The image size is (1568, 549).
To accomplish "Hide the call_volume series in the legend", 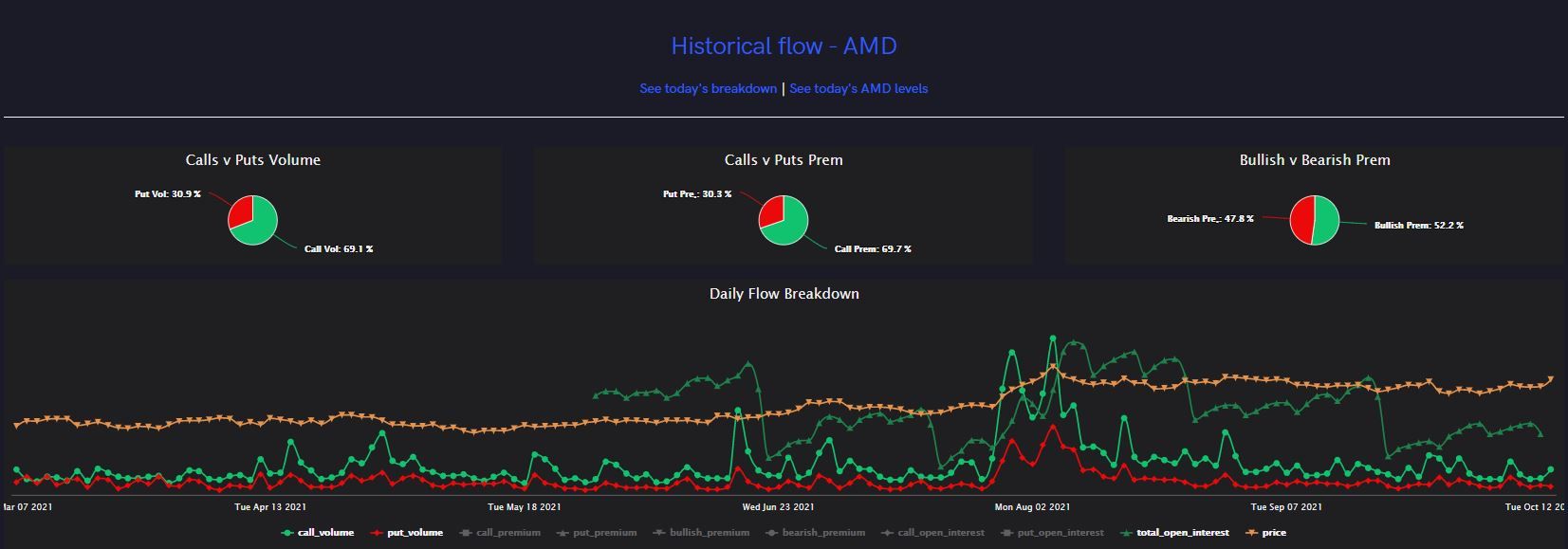I will tap(327, 532).
